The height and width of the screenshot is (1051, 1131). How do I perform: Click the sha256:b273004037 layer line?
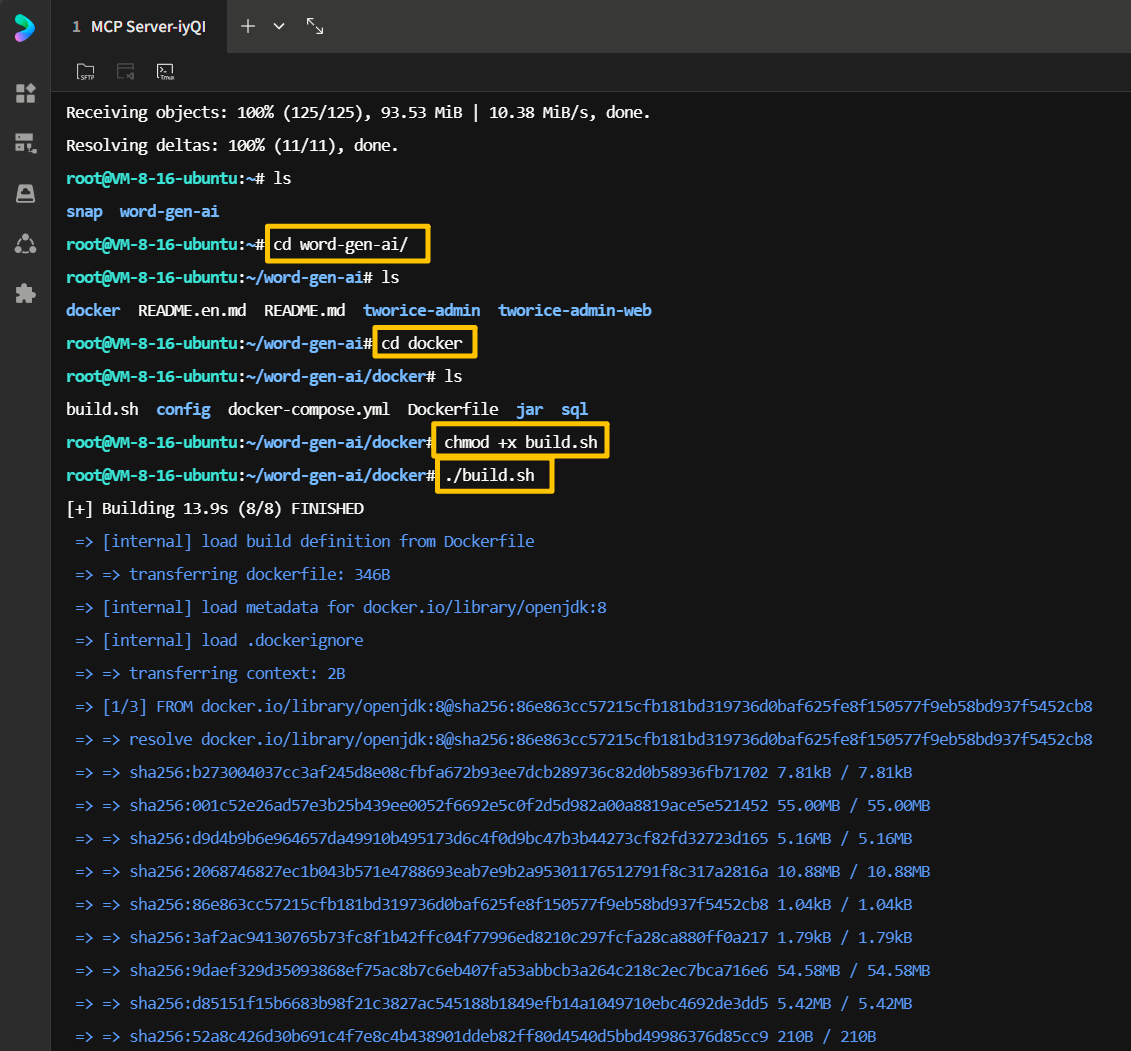point(493,773)
